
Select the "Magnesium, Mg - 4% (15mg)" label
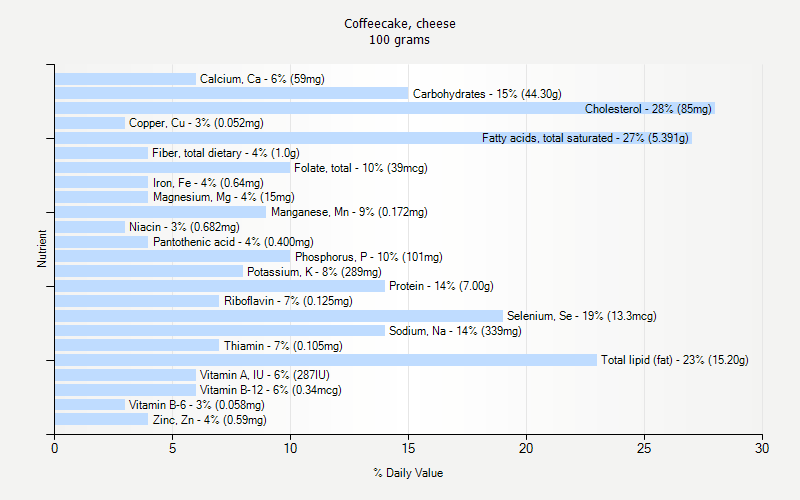click(x=224, y=197)
